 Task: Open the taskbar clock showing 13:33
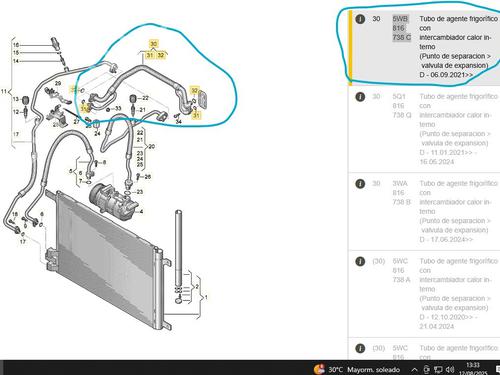473,369
